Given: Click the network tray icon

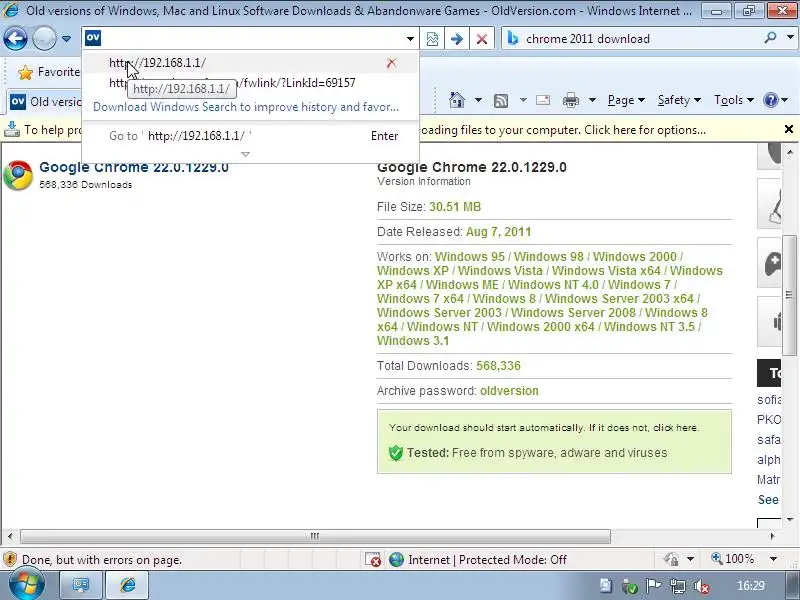Looking at the screenshot, I should coord(678,587).
